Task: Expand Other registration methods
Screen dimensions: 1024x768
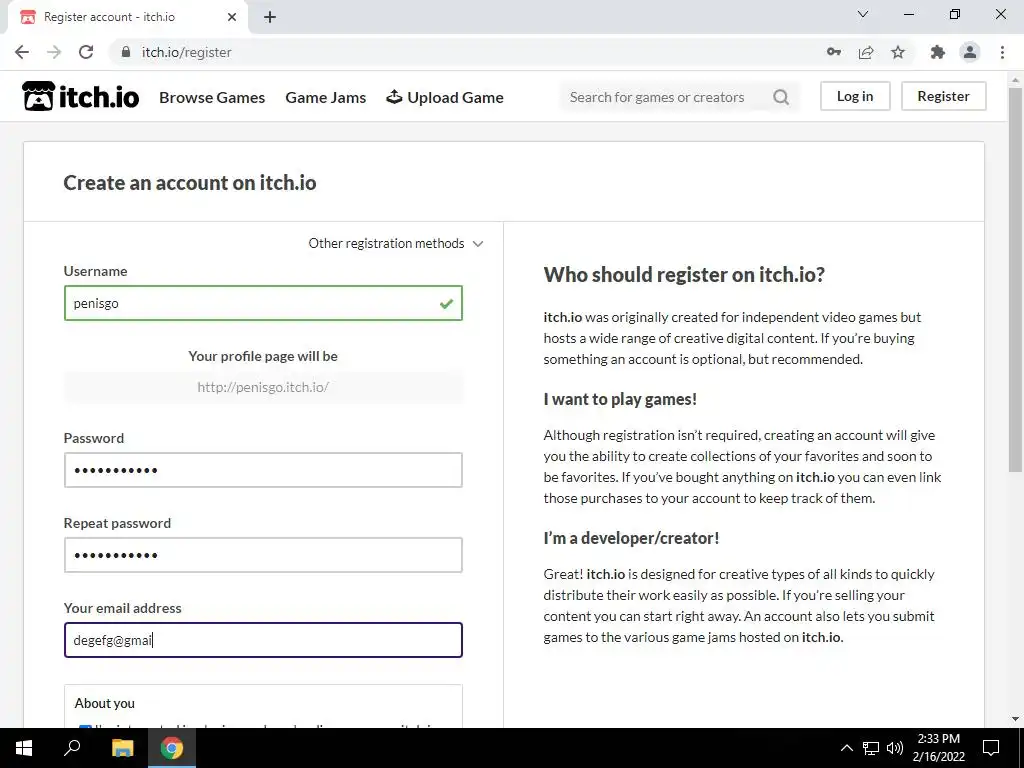Action: tap(396, 244)
